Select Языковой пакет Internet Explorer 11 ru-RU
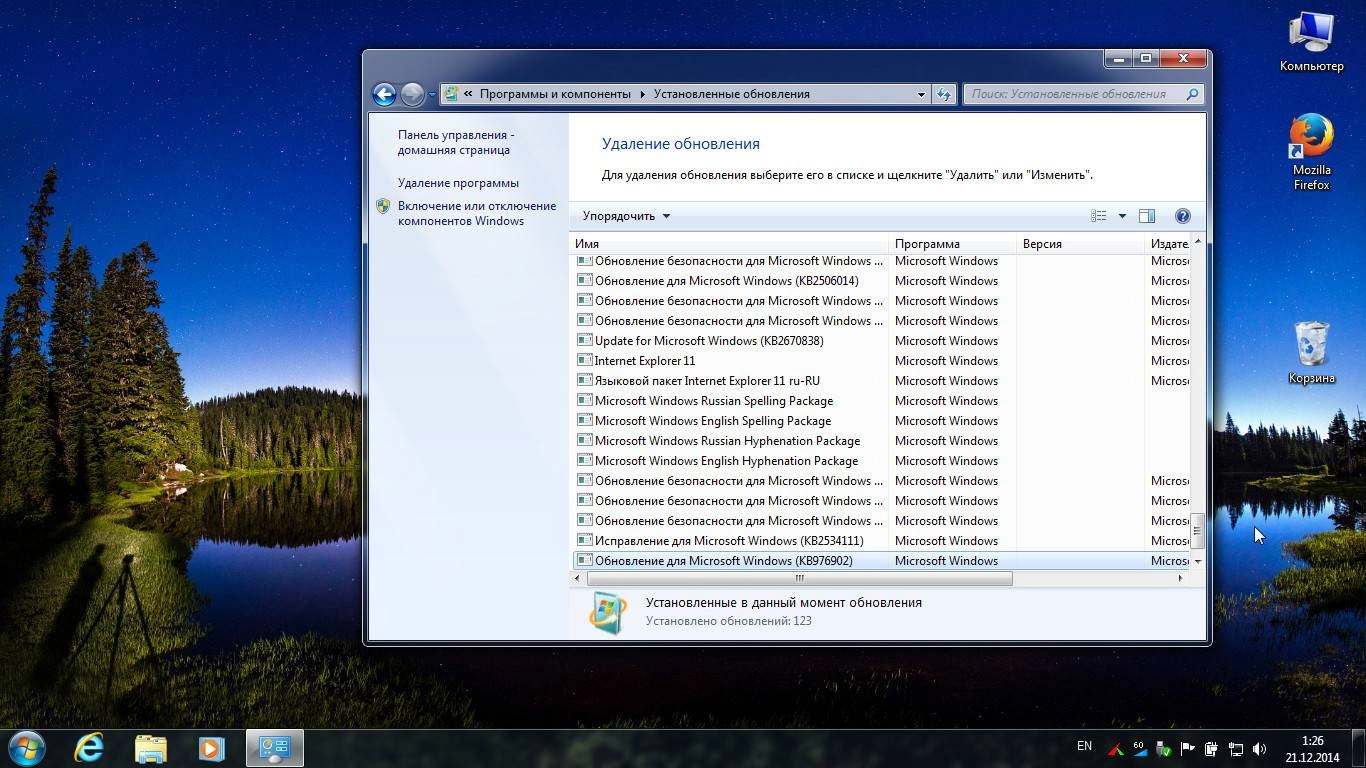The height and width of the screenshot is (768, 1366). point(707,381)
